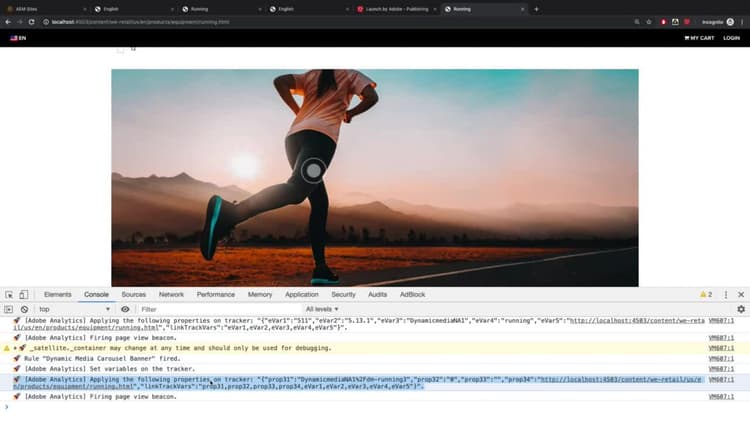Close the AEM Sites tab
750x421 pixels.
85,9
